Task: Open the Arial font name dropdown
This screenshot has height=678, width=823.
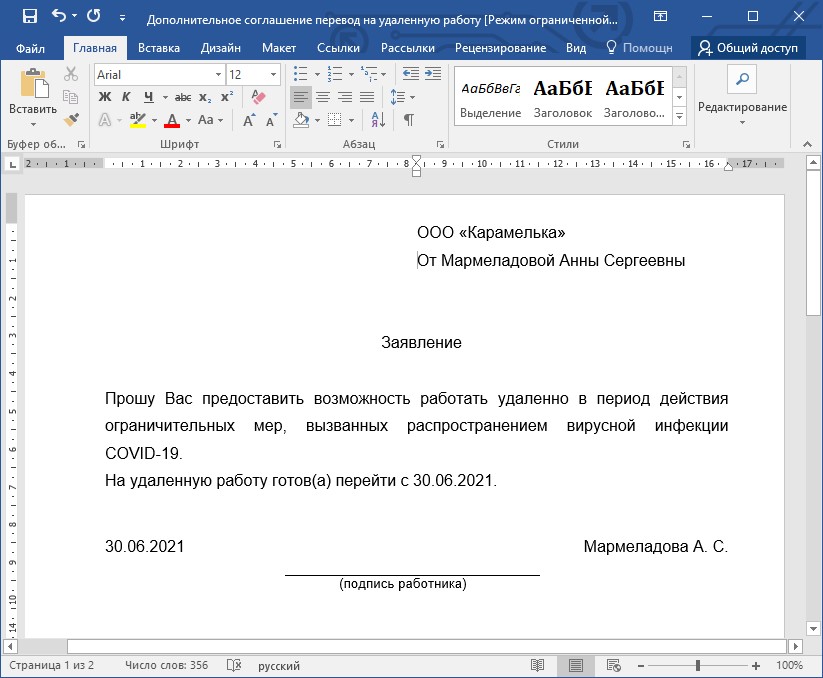Action: pos(218,75)
